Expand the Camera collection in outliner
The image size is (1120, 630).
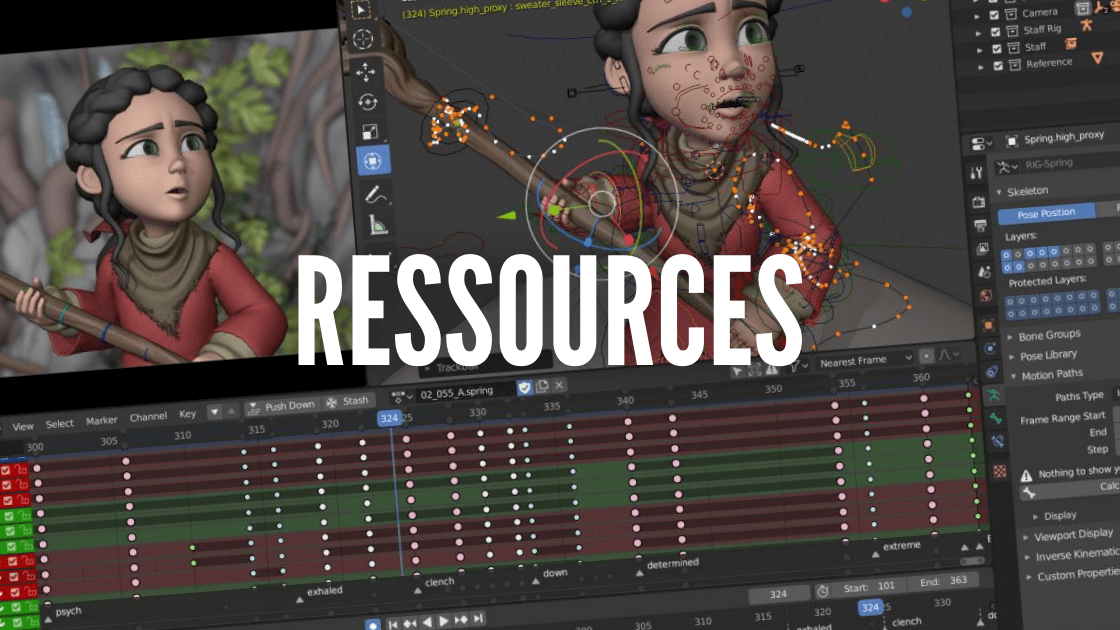977,16
